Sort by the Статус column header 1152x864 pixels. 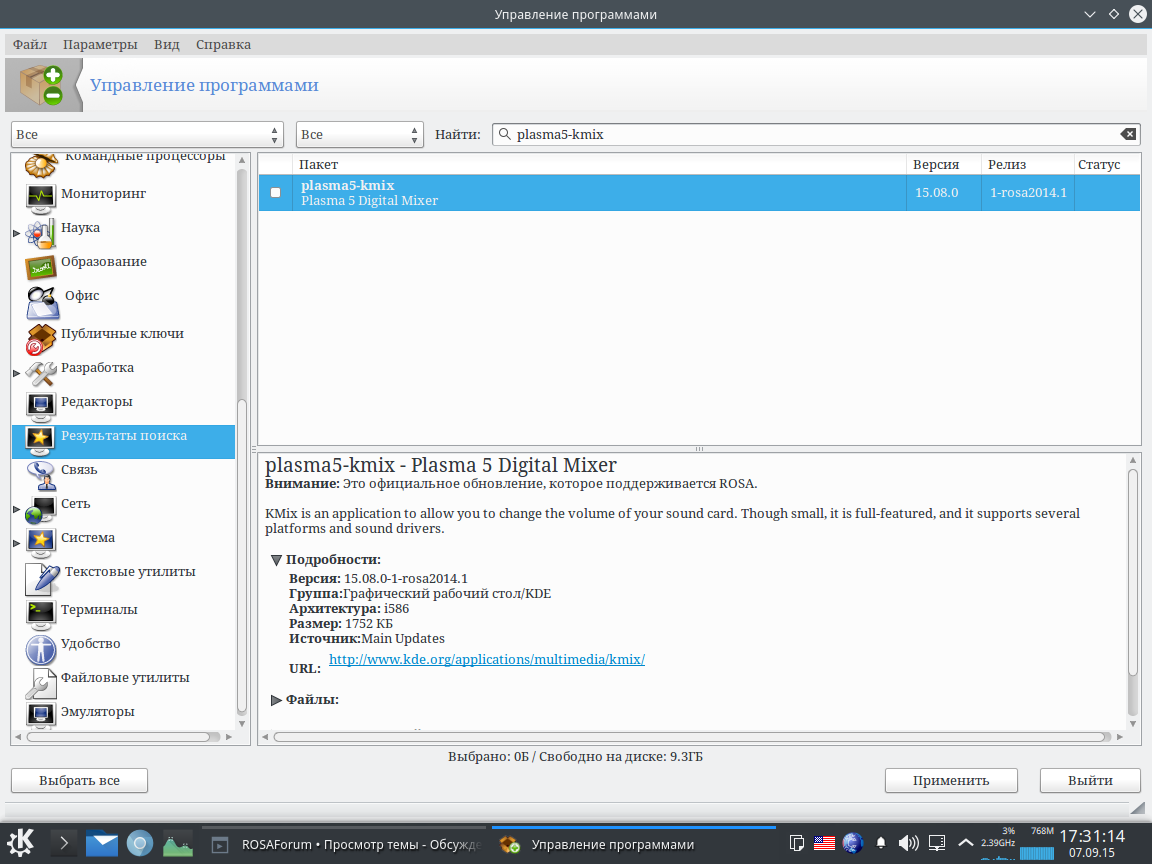(1107, 165)
